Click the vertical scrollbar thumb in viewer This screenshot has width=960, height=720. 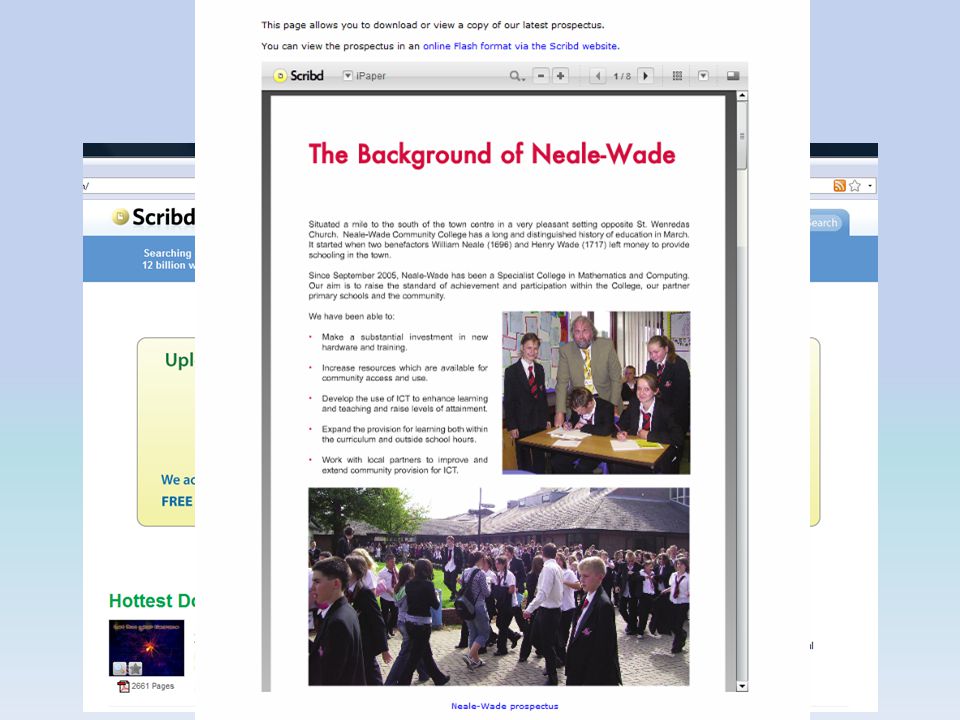click(742, 135)
